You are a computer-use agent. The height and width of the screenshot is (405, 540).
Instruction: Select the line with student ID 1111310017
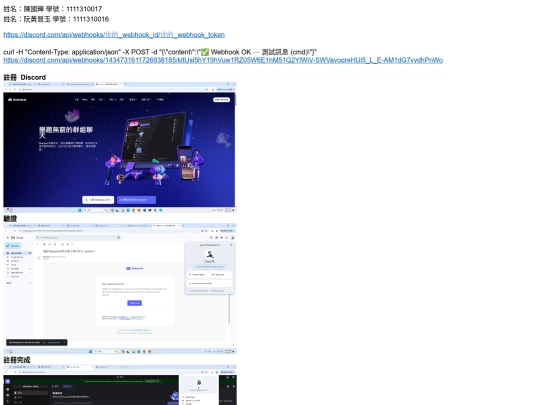point(53,9)
